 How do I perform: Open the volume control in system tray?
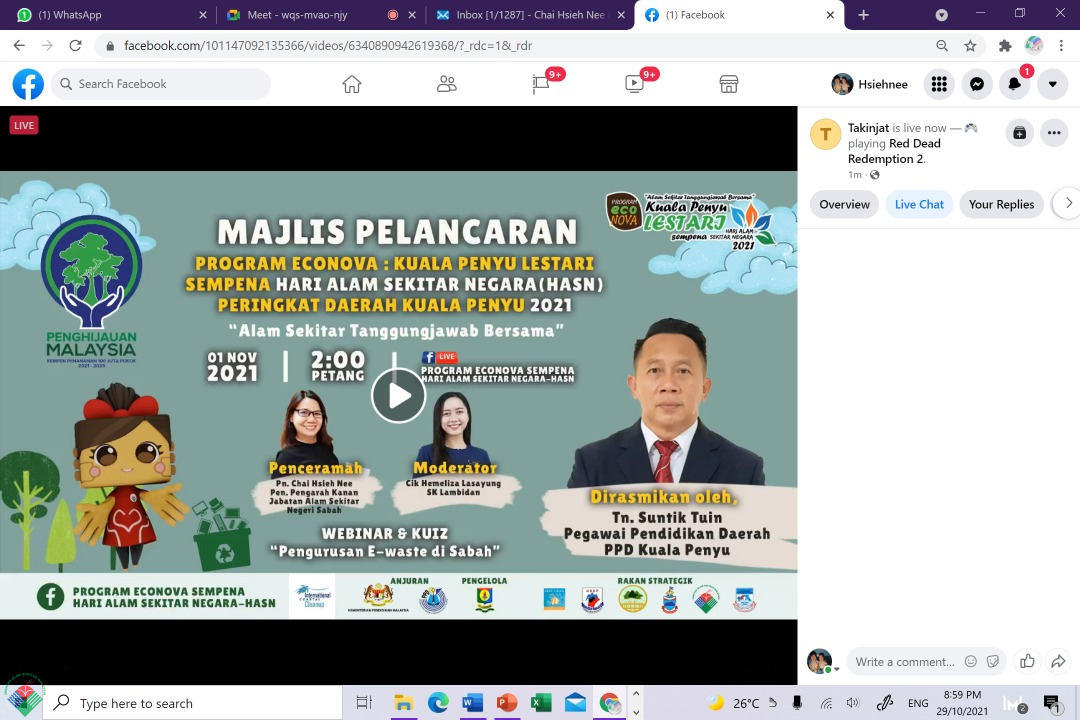(853, 703)
